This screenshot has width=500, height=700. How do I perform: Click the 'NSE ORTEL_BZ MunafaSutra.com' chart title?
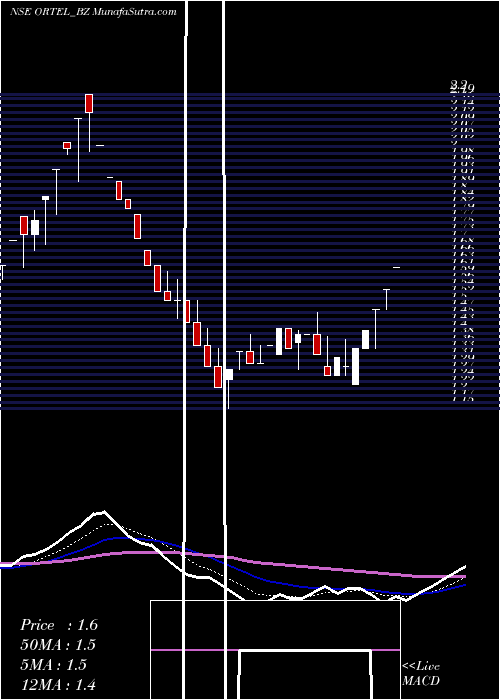click(93, 12)
